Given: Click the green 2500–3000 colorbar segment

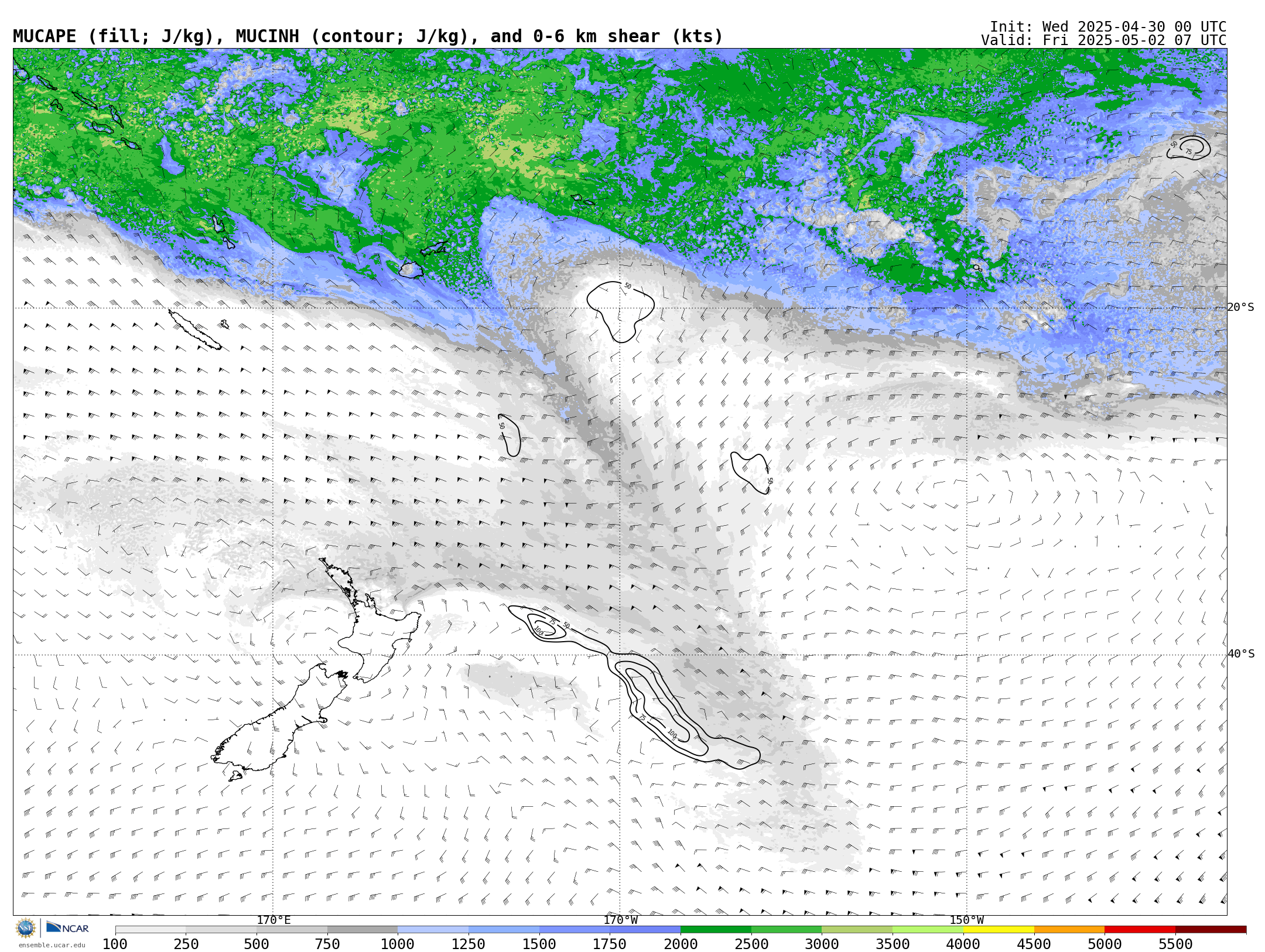Looking at the screenshot, I should click(787, 930).
